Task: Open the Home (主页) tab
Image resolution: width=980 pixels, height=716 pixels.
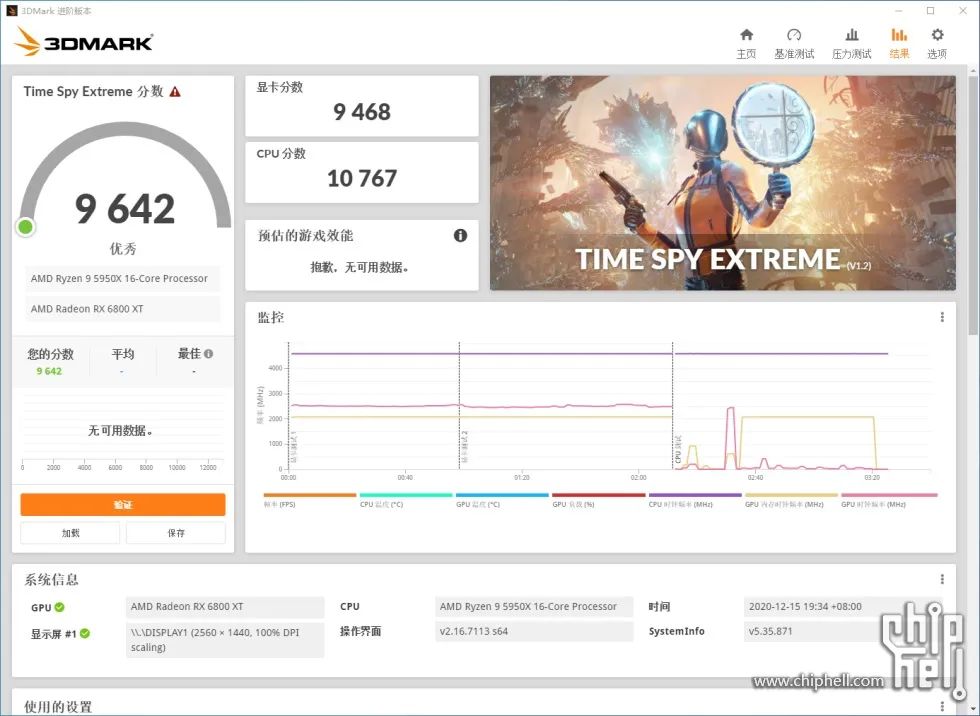Action: point(746,43)
